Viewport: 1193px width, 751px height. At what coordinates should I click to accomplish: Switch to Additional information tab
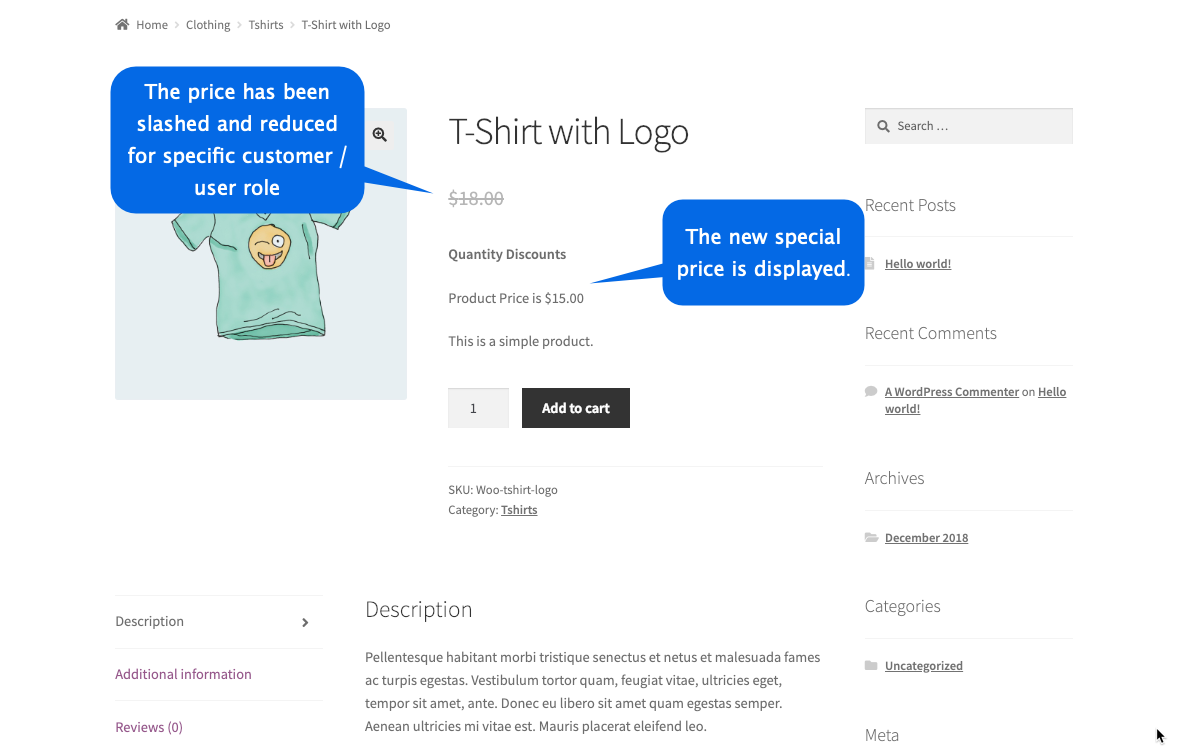(x=183, y=674)
